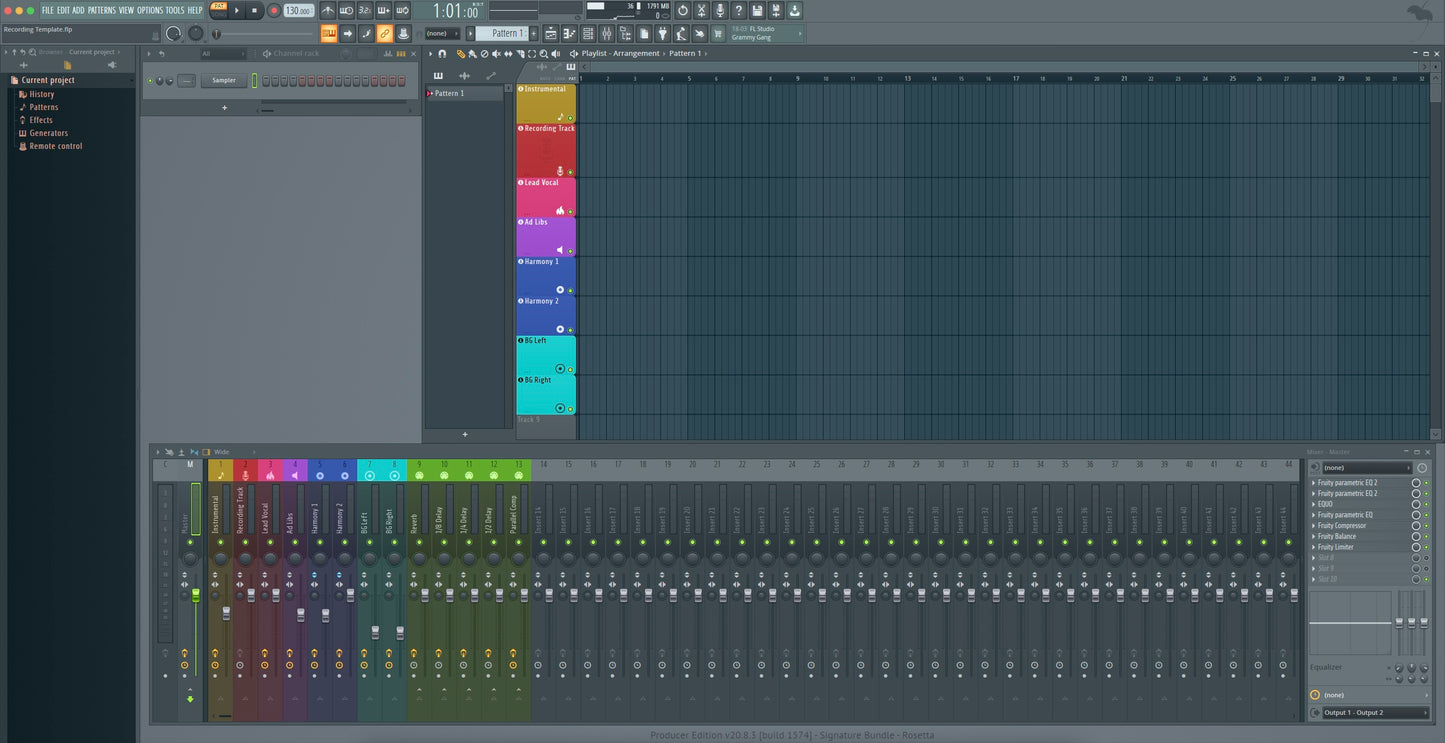Disable the Fruity Limiter effect slot
The image size is (1445, 743).
click(x=1426, y=546)
